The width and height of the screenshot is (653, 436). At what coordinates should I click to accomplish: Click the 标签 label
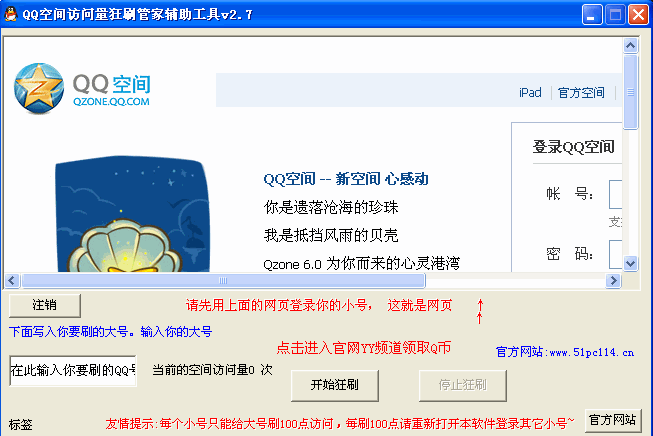tap(20, 425)
